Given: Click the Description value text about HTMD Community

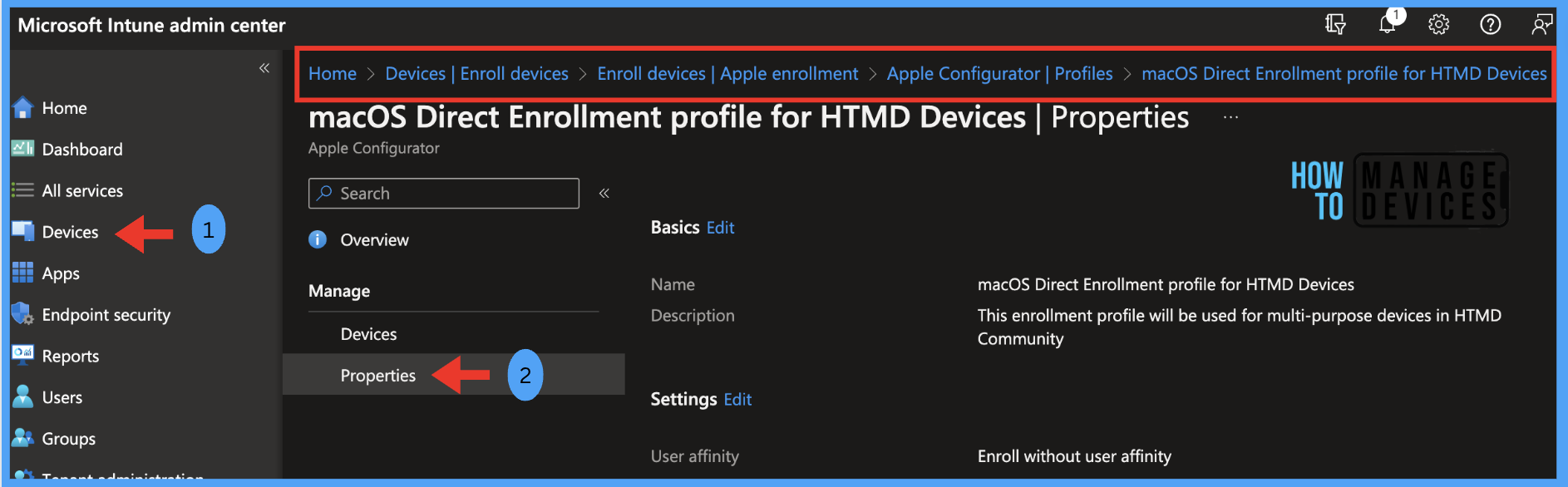Looking at the screenshot, I should [1240, 327].
